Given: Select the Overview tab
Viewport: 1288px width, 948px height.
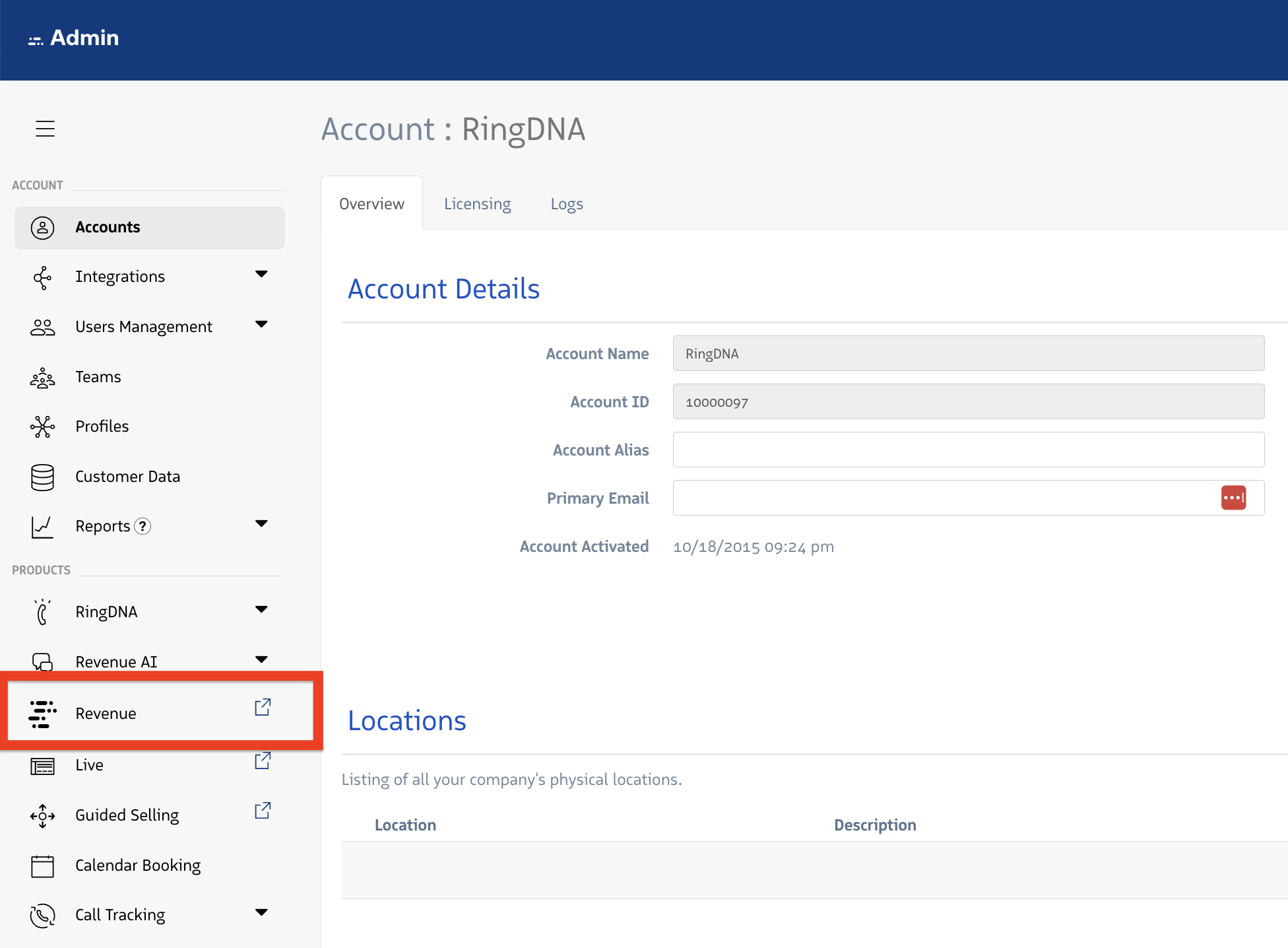Looking at the screenshot, I should point(371,203).
